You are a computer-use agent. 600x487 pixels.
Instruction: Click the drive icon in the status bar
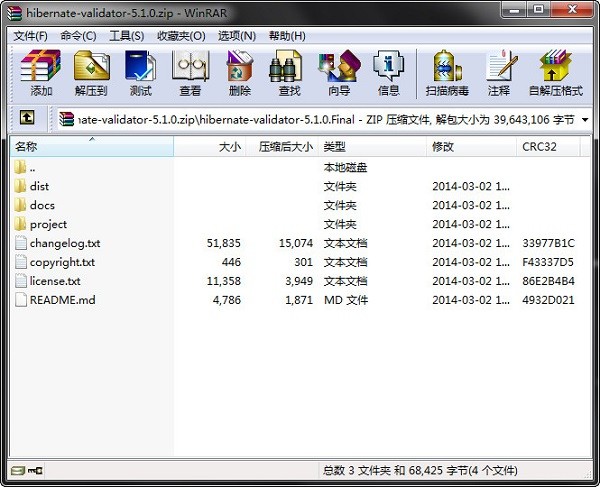(x=18, y=470)
